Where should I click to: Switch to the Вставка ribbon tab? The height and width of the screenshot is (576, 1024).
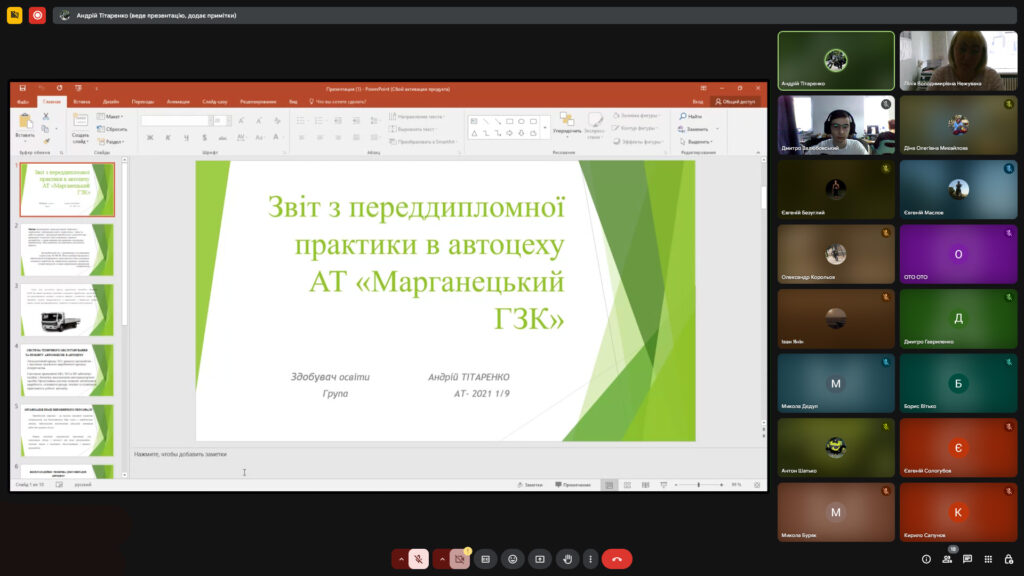[82, 102]
